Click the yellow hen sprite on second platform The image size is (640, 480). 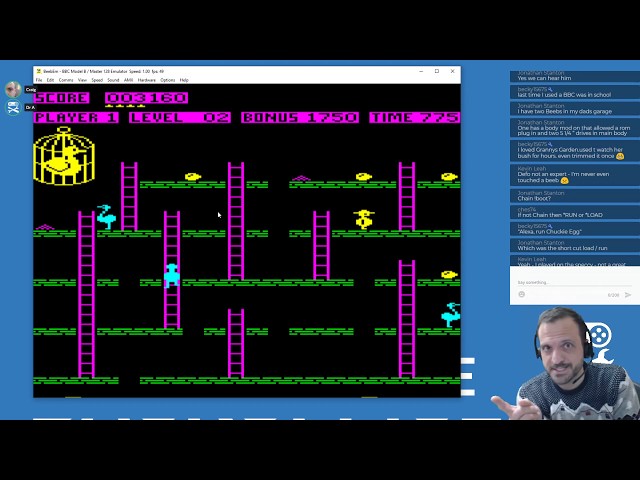[364, 219]
